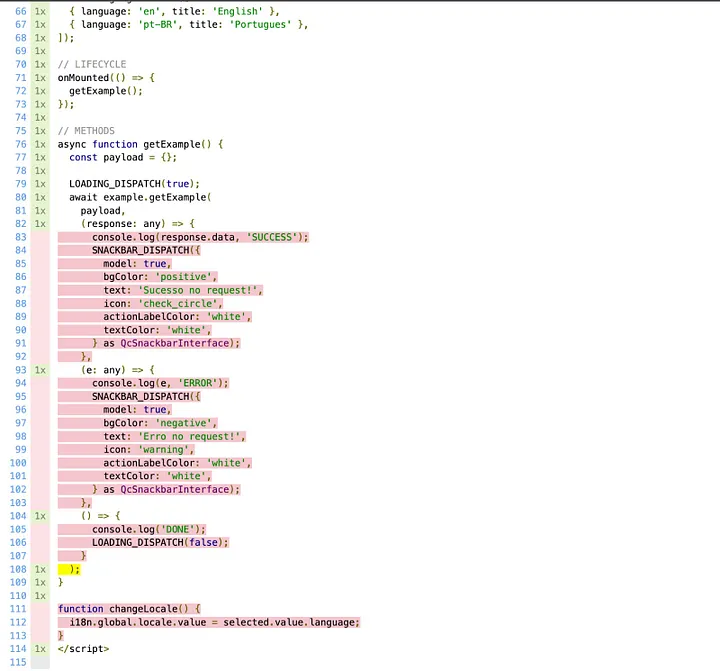Click getExample(); inside onMounted on line 72

(106, 91)
